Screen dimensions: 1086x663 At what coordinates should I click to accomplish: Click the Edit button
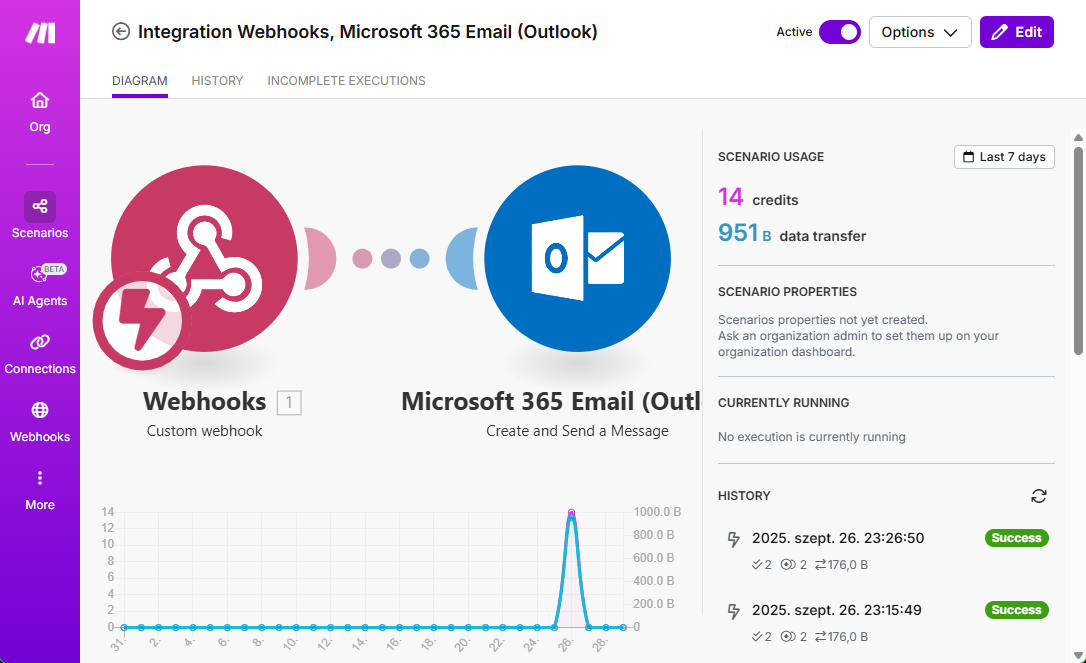(x=1016, y=32)
